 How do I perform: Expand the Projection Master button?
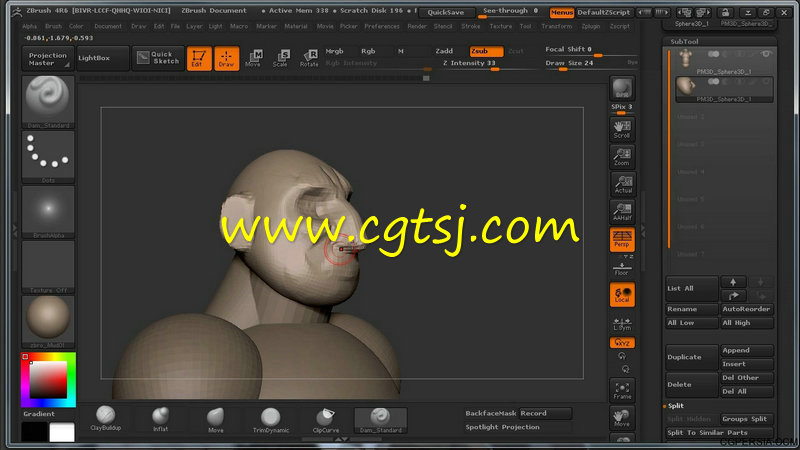[x=48, y=58]
